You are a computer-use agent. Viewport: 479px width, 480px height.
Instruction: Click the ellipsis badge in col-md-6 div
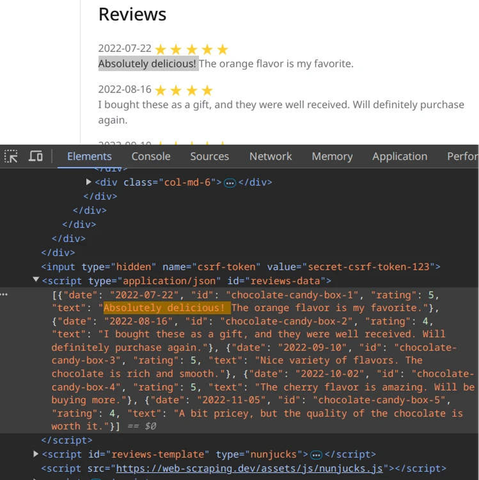[230, 183]
